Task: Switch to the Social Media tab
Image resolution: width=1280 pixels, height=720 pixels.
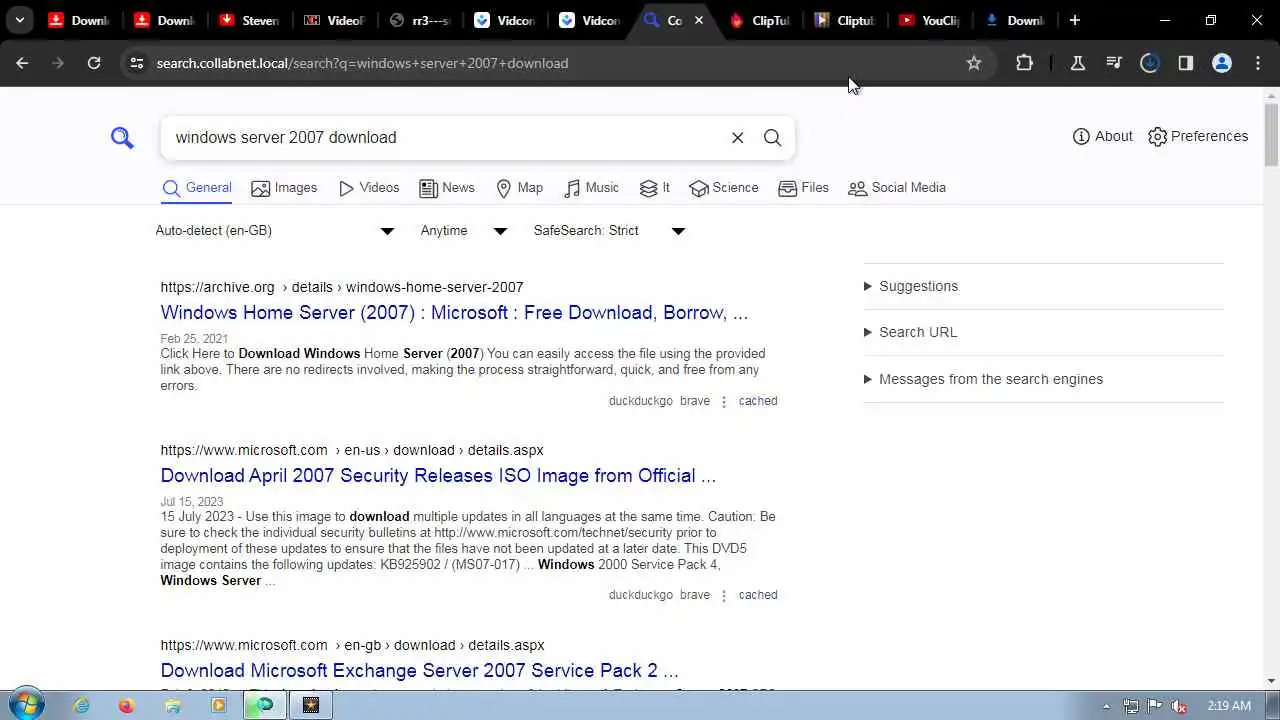Action: point(897,188)
